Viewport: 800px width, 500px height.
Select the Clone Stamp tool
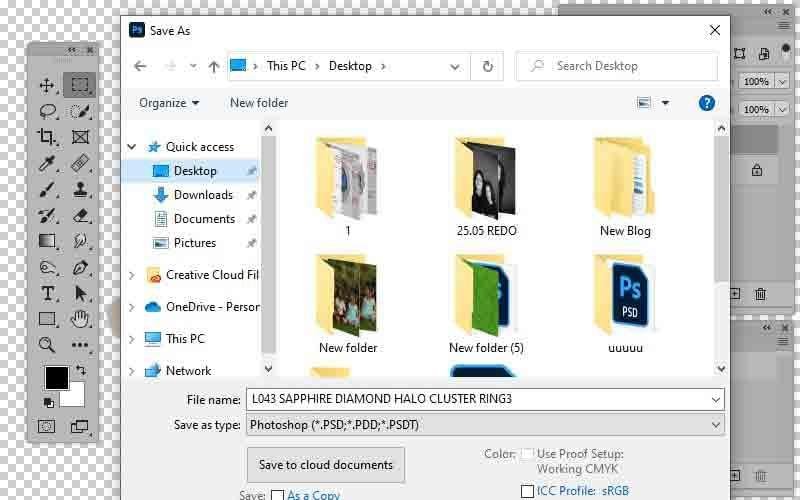click(80, 189)
